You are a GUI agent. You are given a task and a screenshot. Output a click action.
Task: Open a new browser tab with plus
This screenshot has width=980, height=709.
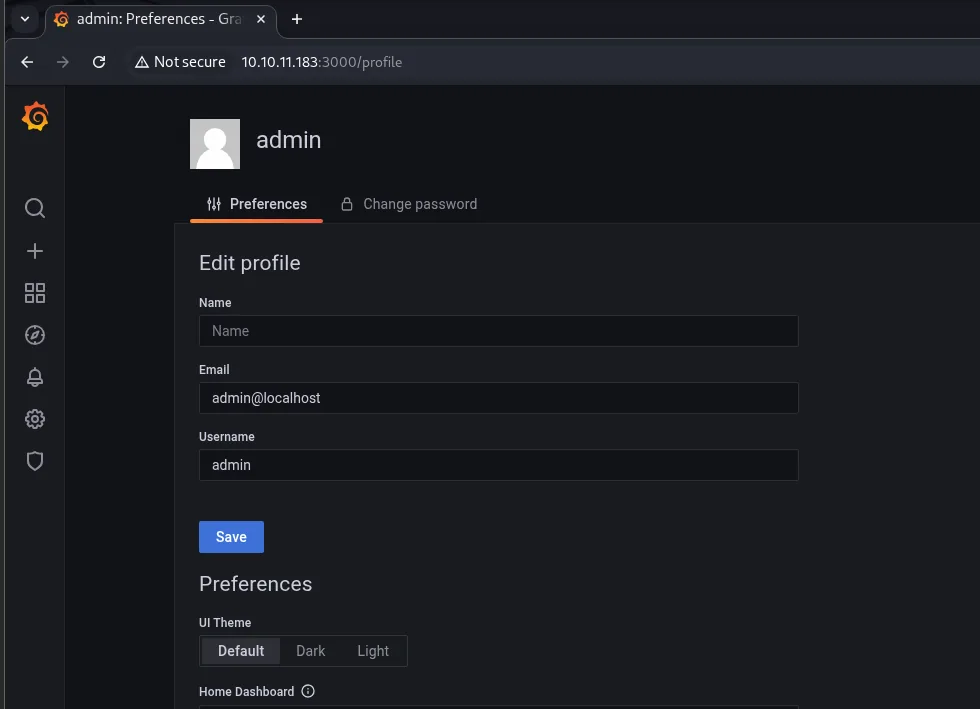click(297, 19)
